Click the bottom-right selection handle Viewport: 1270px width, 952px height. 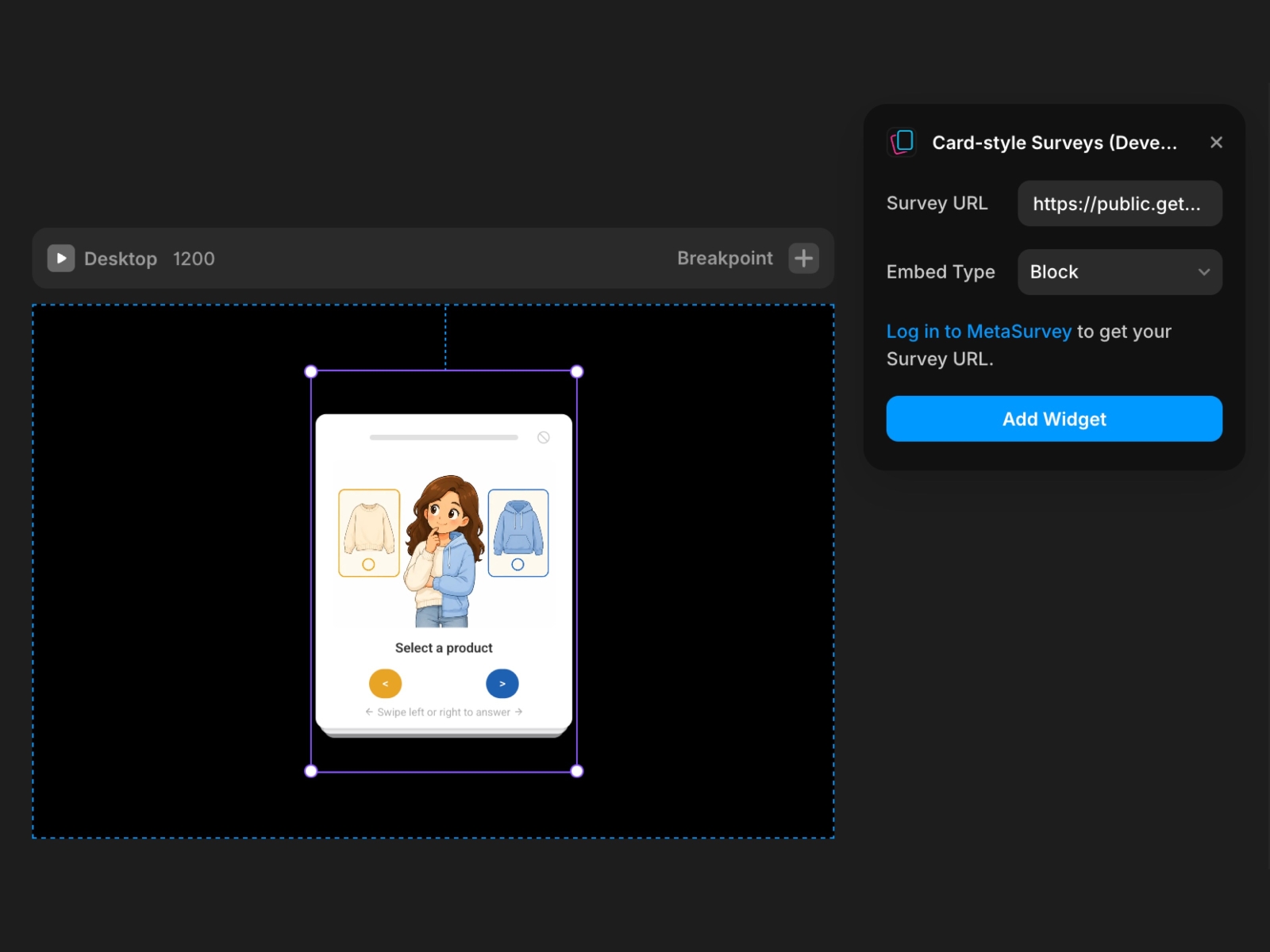(577, 771)
